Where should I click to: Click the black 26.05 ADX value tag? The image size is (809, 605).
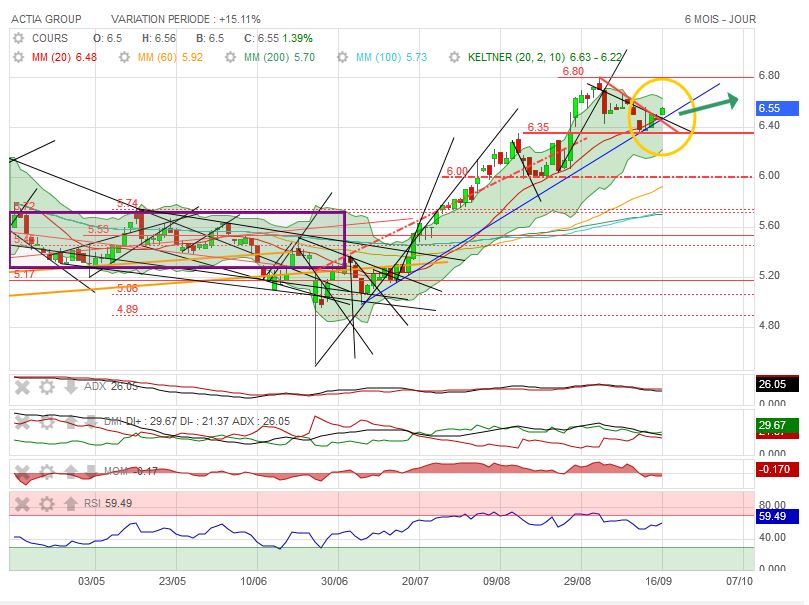tap(777, 384)
